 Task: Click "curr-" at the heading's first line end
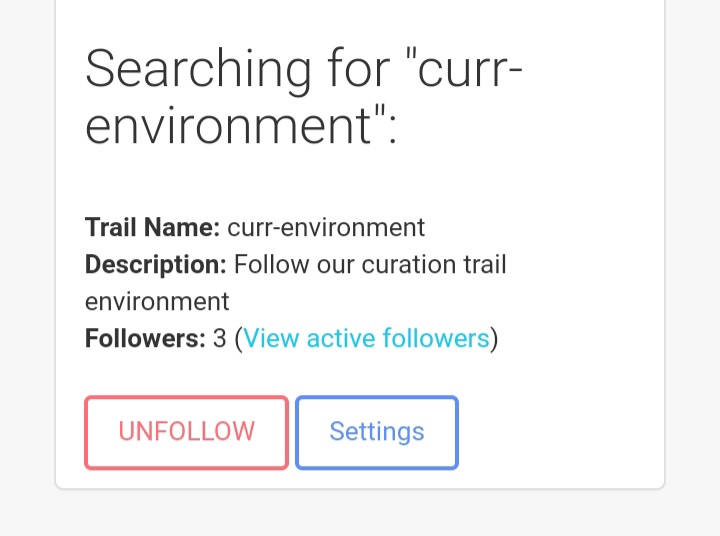[x=468, y=70]
